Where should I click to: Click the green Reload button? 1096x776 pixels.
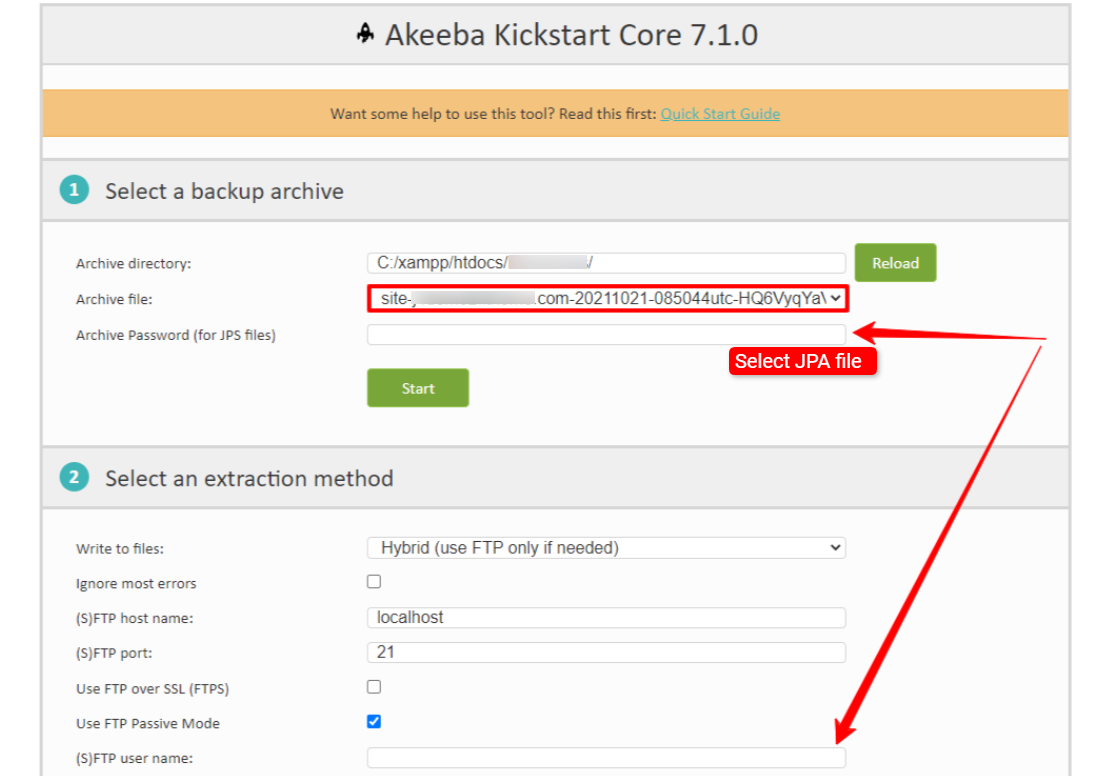[x=895, y=263]
